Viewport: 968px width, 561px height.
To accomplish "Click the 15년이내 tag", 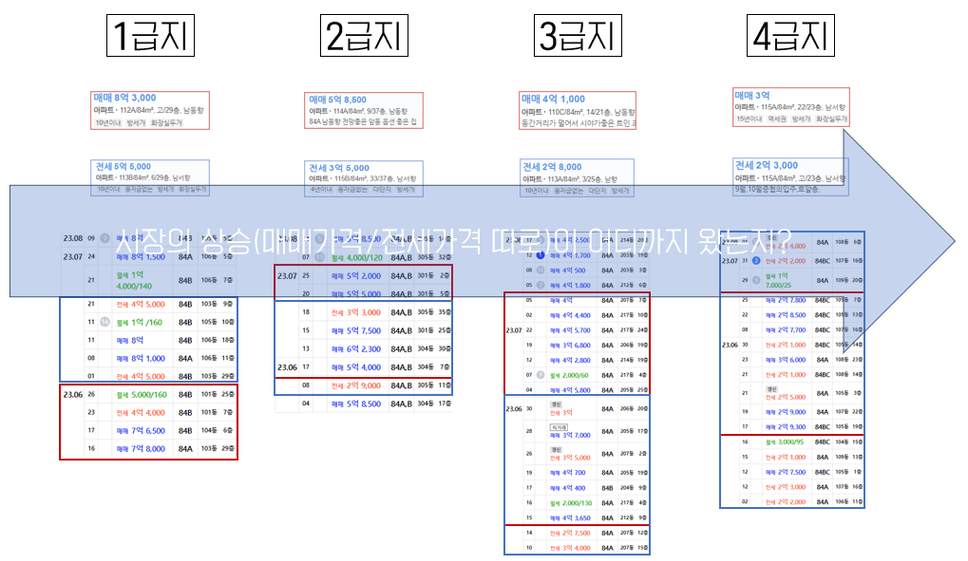I will point(749,119).
